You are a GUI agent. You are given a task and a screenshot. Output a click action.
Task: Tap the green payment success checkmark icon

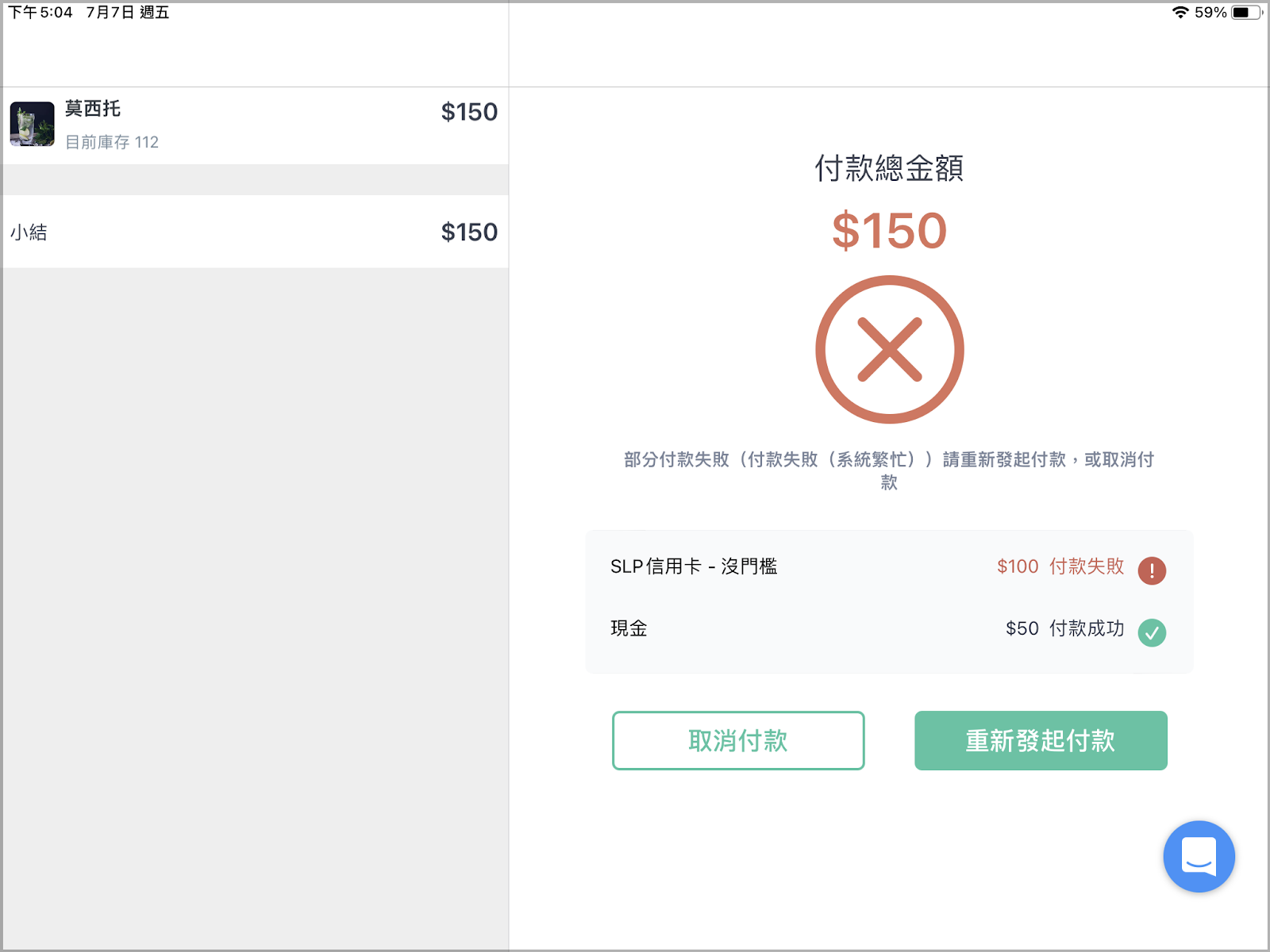pyautogui.click(x=1152, y=632)
